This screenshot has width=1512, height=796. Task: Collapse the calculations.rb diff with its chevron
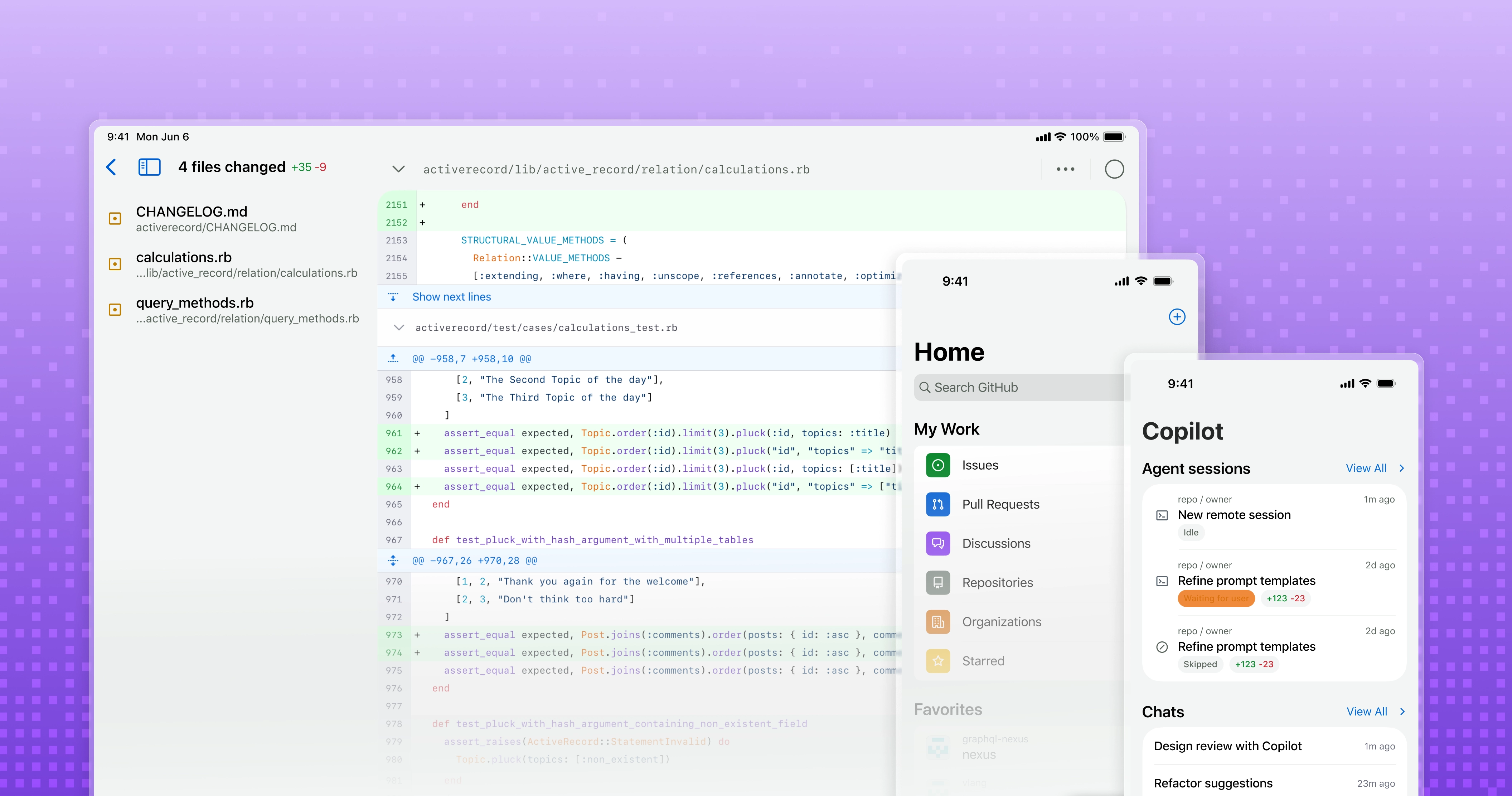tap(398, 169)
